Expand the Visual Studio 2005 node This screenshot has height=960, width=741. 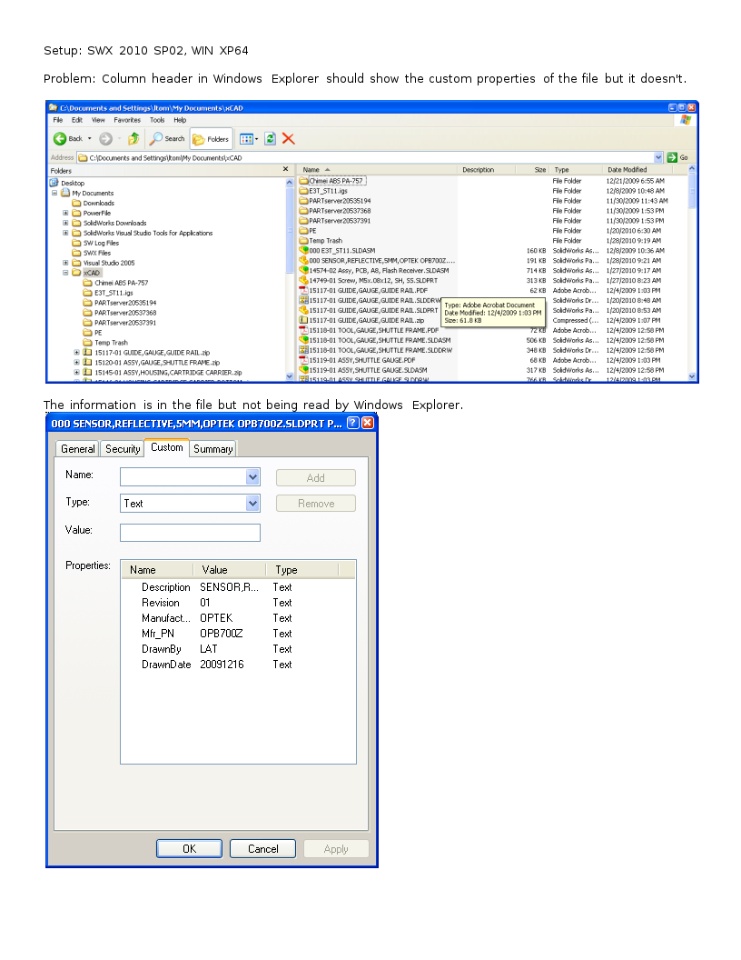coord(66,263)
